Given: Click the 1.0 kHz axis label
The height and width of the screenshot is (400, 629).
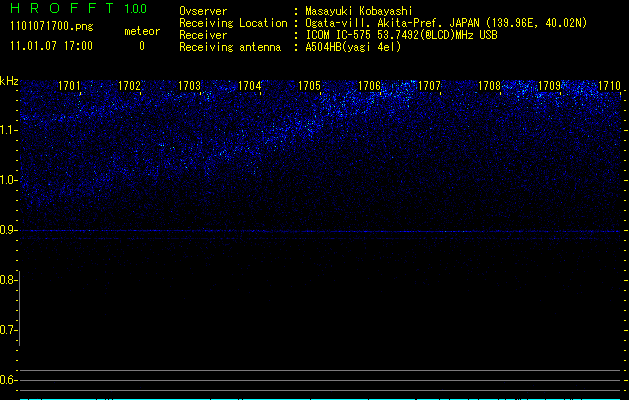Looking at the screenshot, I should [8, 180].
